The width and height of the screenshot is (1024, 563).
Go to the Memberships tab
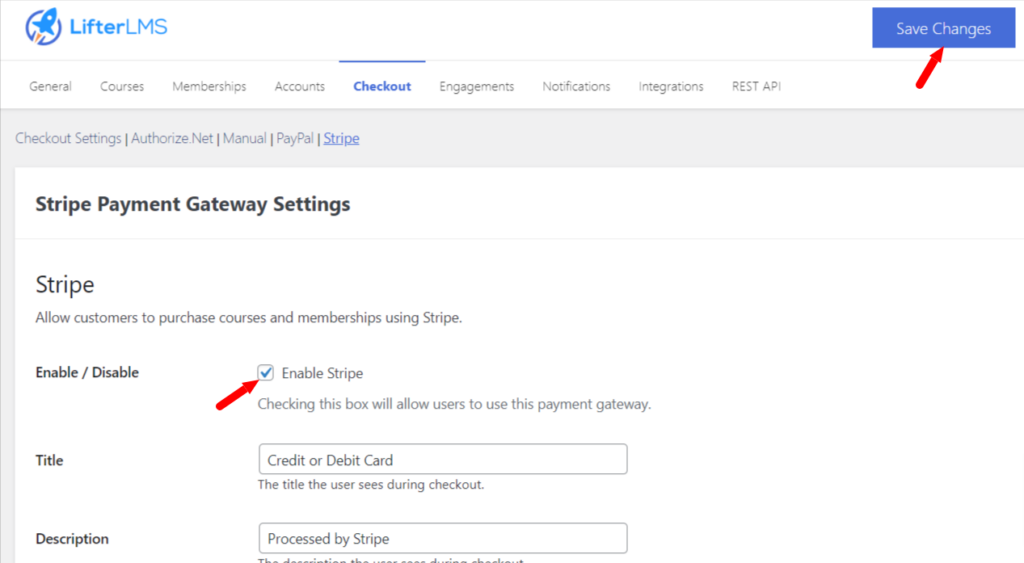(209, 86)
